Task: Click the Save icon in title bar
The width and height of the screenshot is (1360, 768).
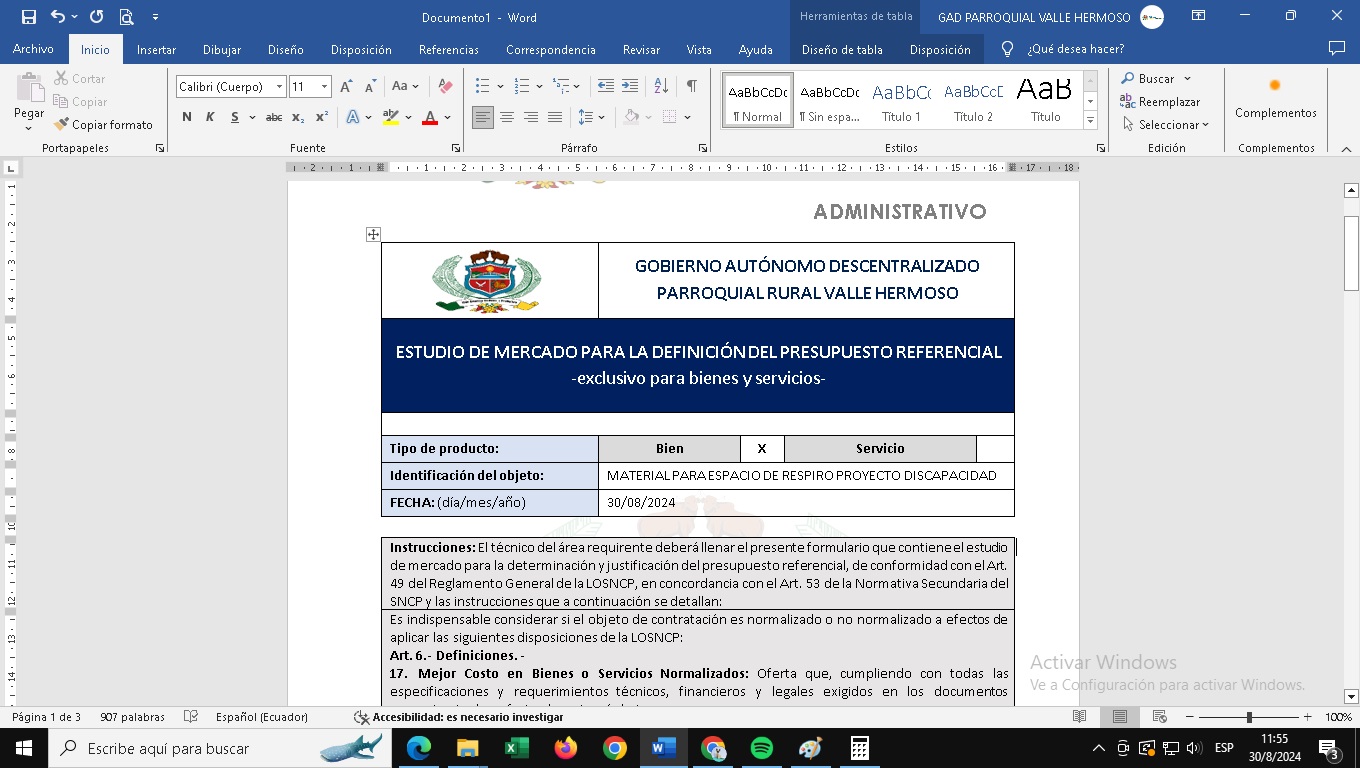Action: coord(28,17)
